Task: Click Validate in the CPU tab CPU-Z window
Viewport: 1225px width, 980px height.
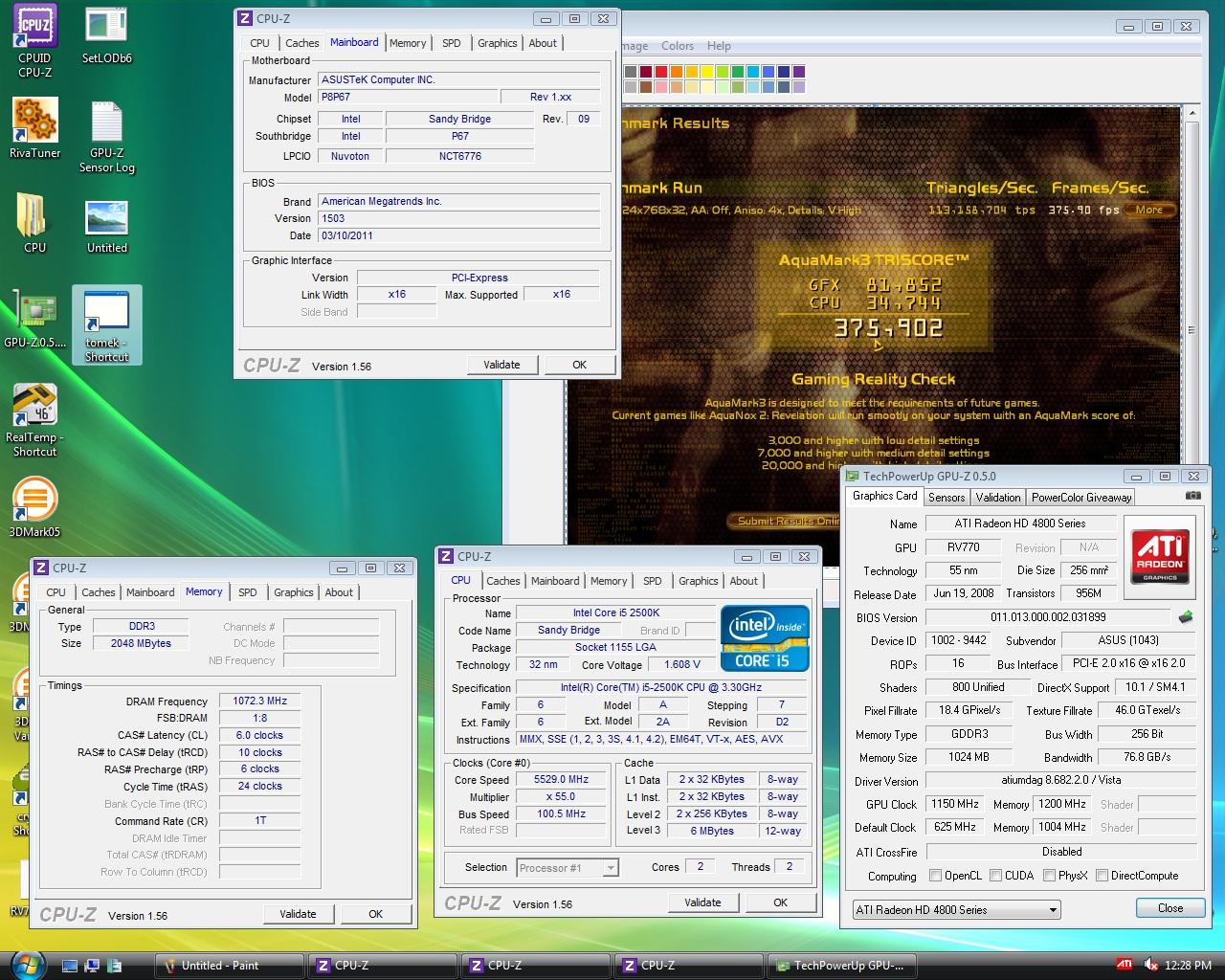Action: click(x=702, y=902)
